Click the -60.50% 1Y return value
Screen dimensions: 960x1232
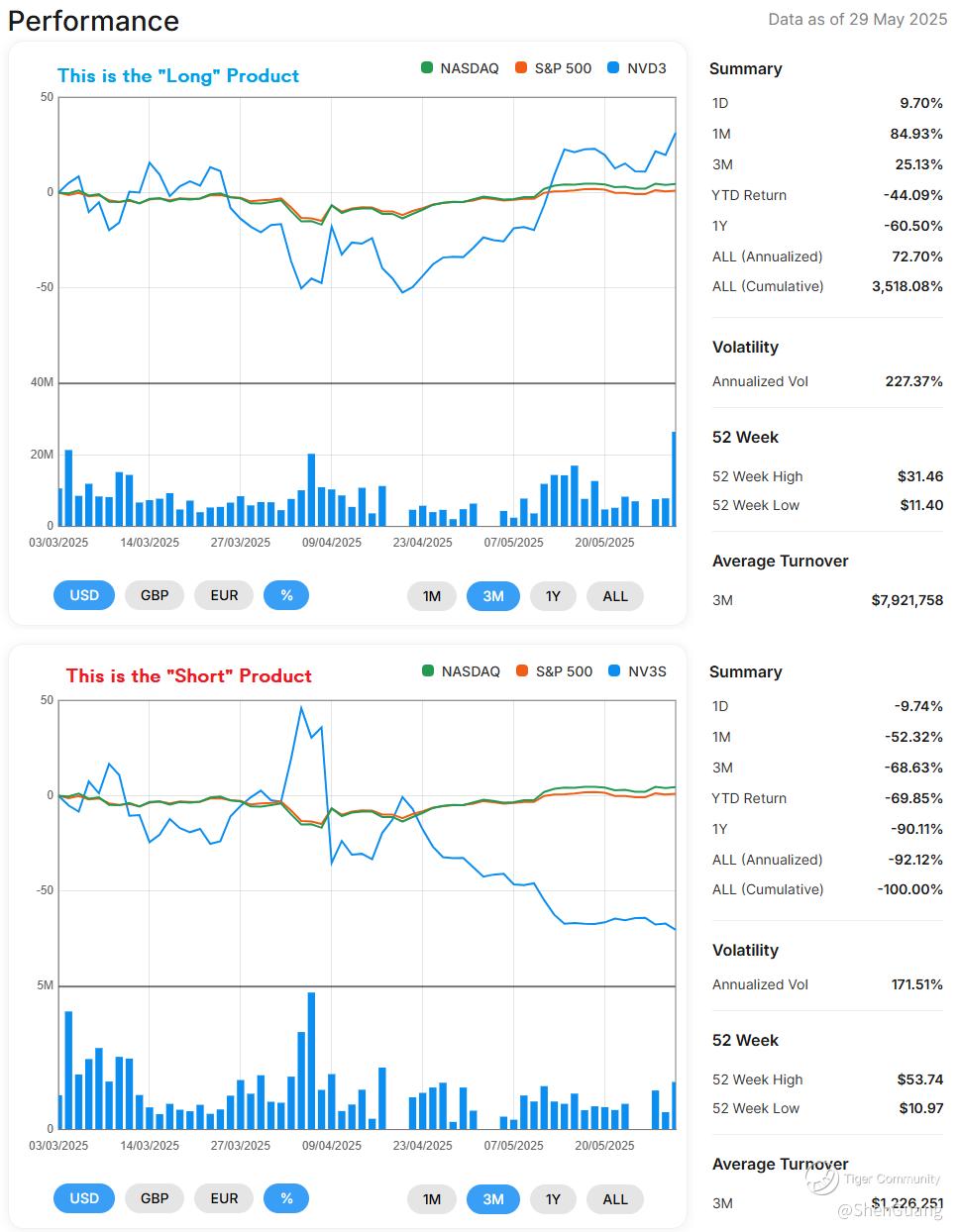point(914,226)
